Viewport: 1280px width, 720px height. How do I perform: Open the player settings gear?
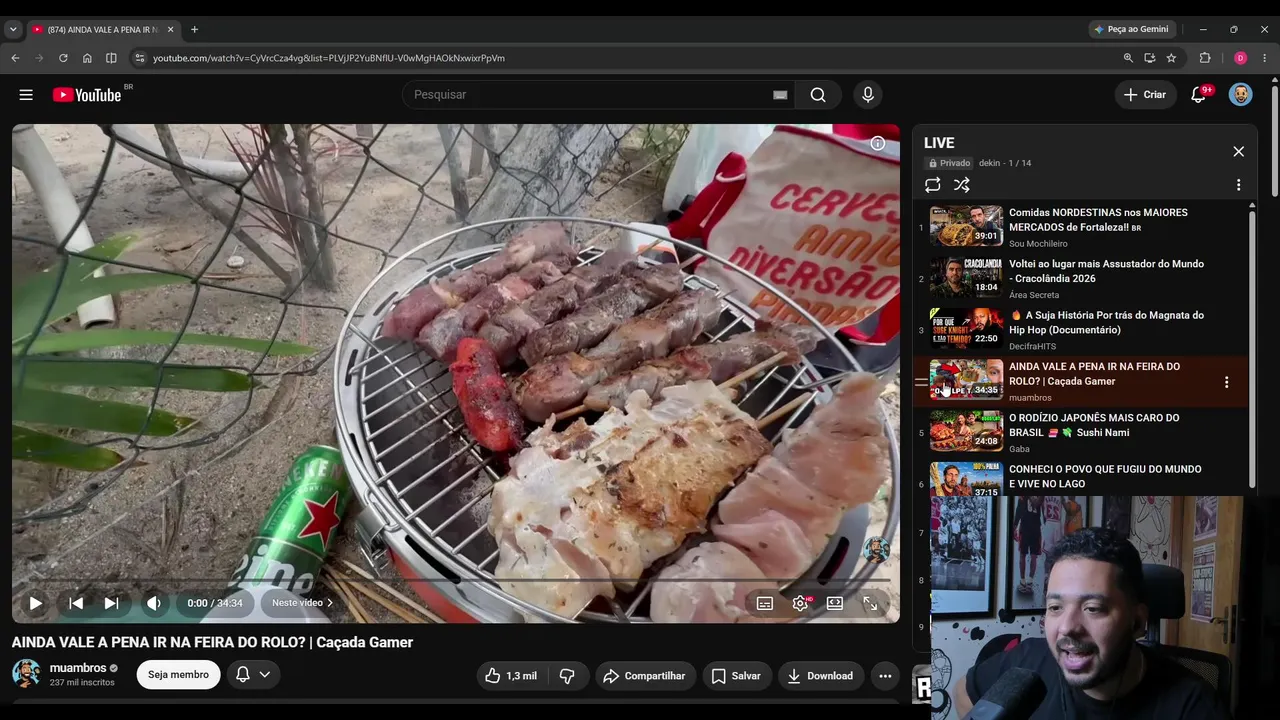800,603
